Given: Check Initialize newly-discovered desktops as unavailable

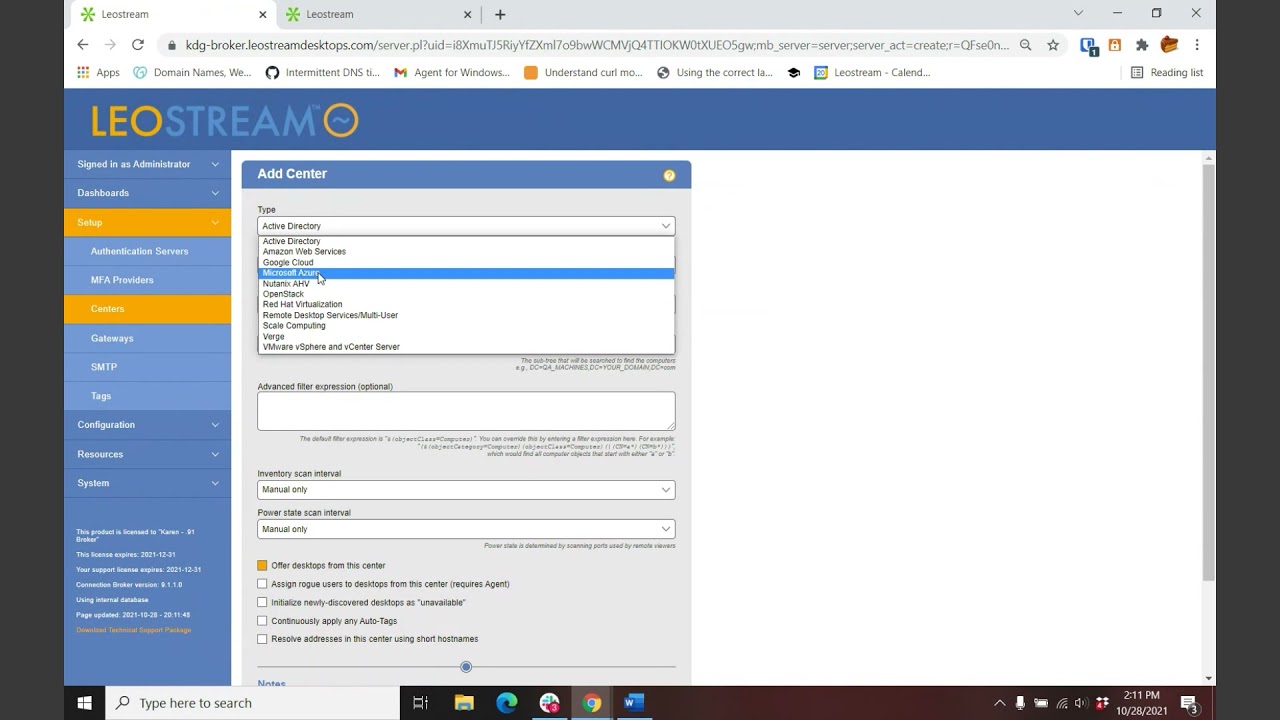Looking at the screenshot, I should click(262, 603).
